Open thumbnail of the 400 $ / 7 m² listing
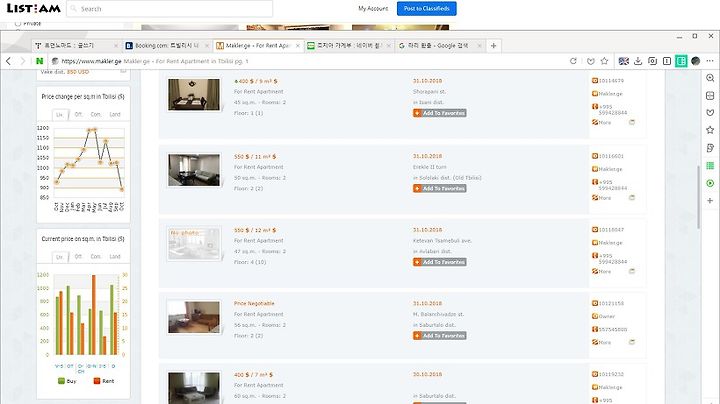The image size is (720, 404). [x=194, y=388]
